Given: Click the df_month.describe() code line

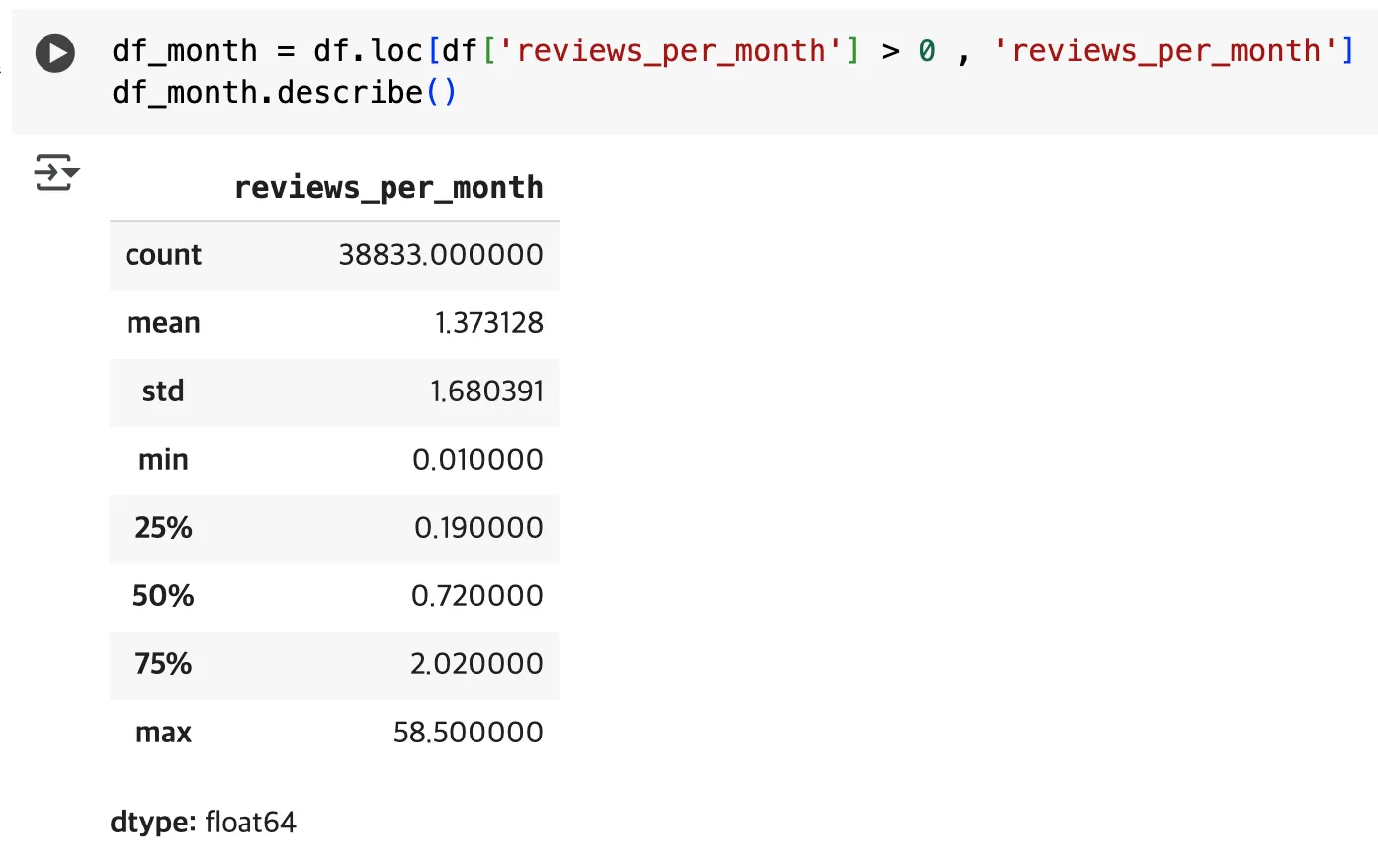Looking at the screenshot, I should click(x=285, y=92).
